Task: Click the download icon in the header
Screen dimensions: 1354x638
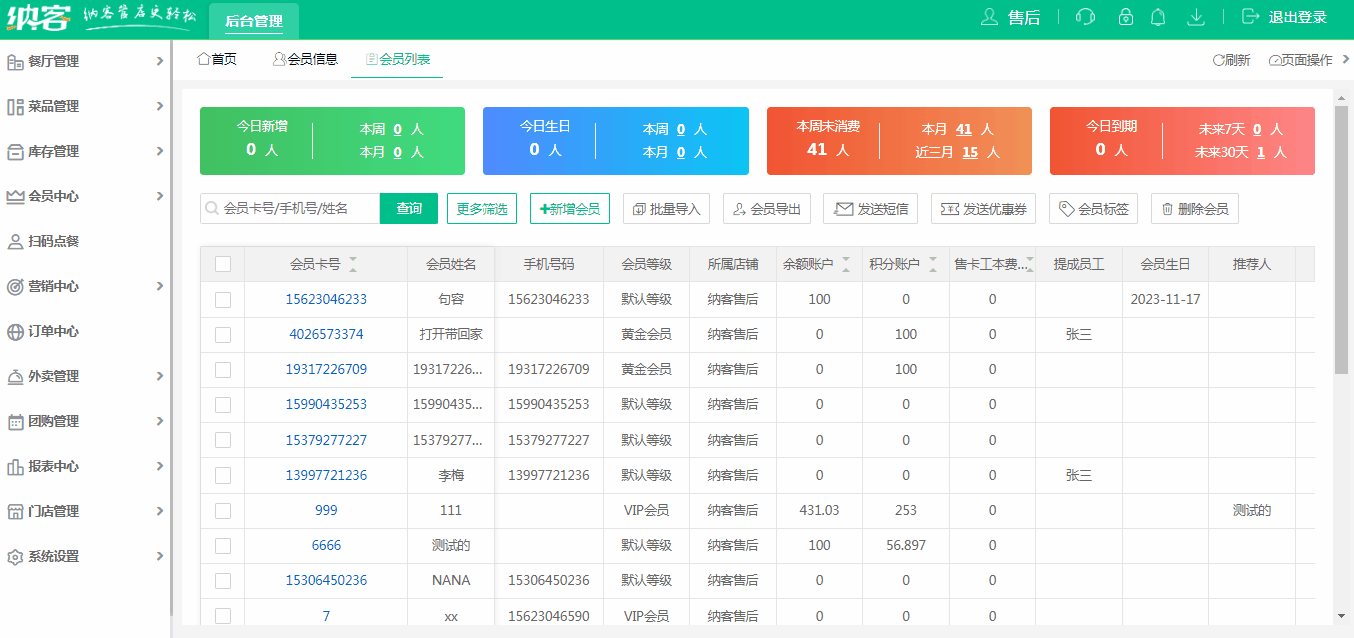Action: pos(1195,17)
